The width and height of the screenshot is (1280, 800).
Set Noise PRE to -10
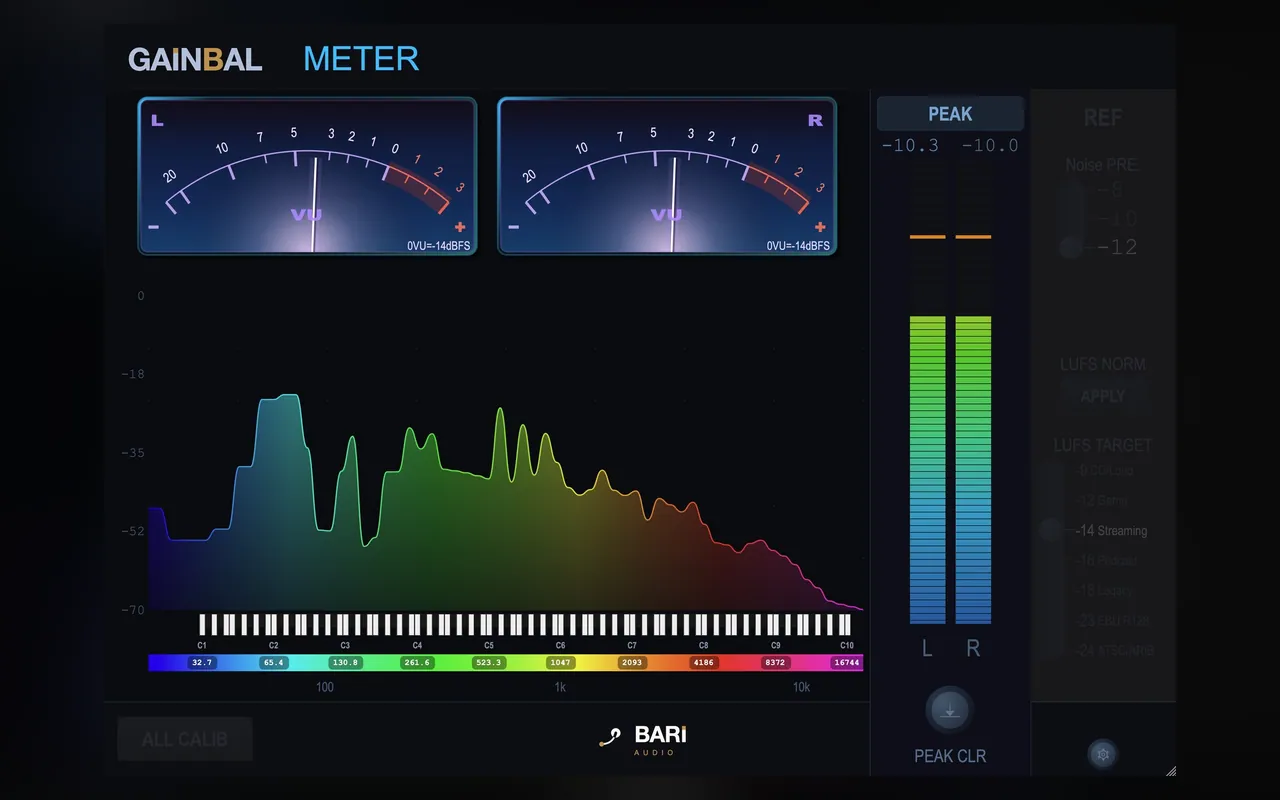coord(1118,219)
